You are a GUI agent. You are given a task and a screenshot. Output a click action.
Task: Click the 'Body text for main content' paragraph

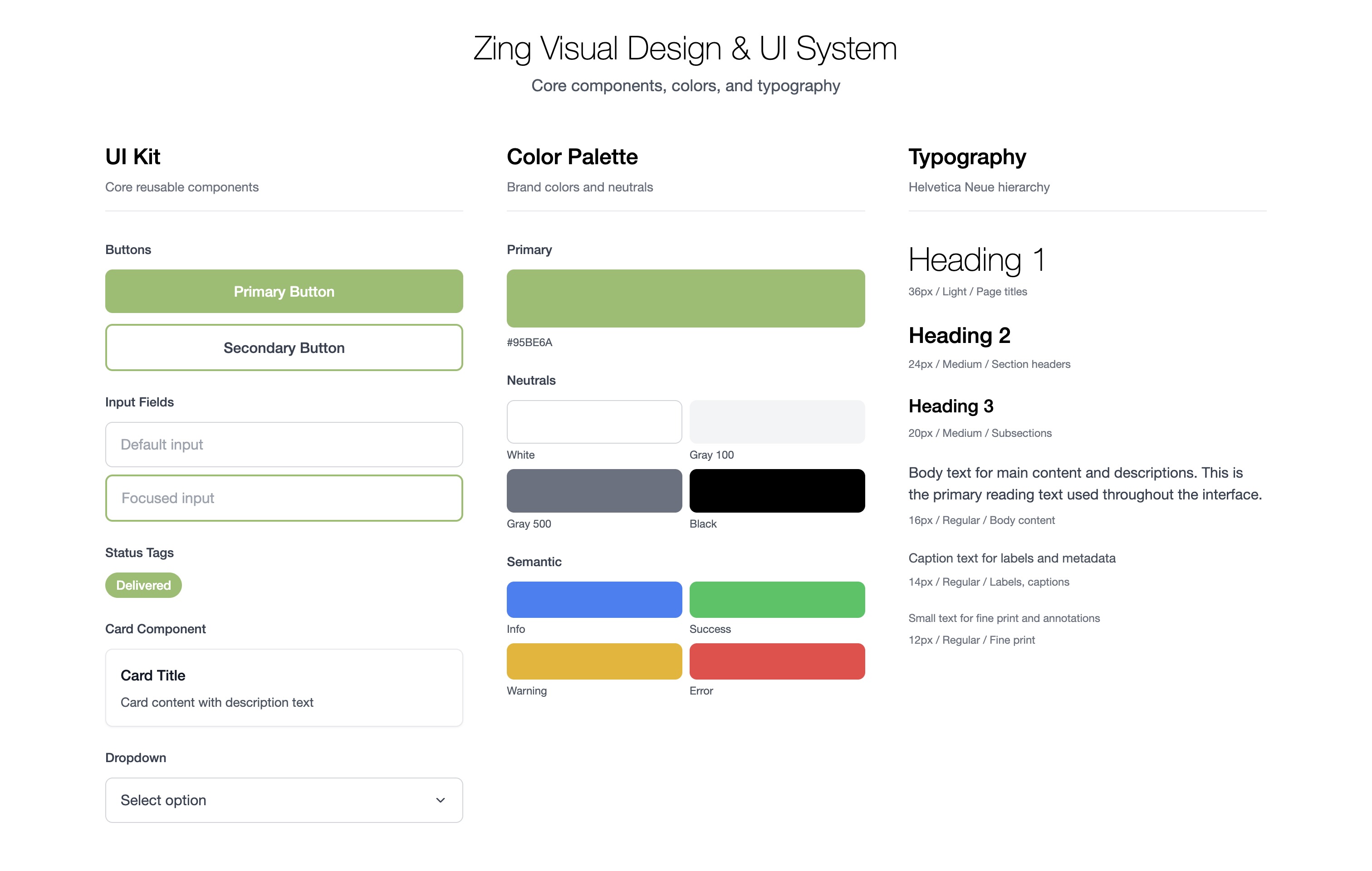[x=1085, y=484]
